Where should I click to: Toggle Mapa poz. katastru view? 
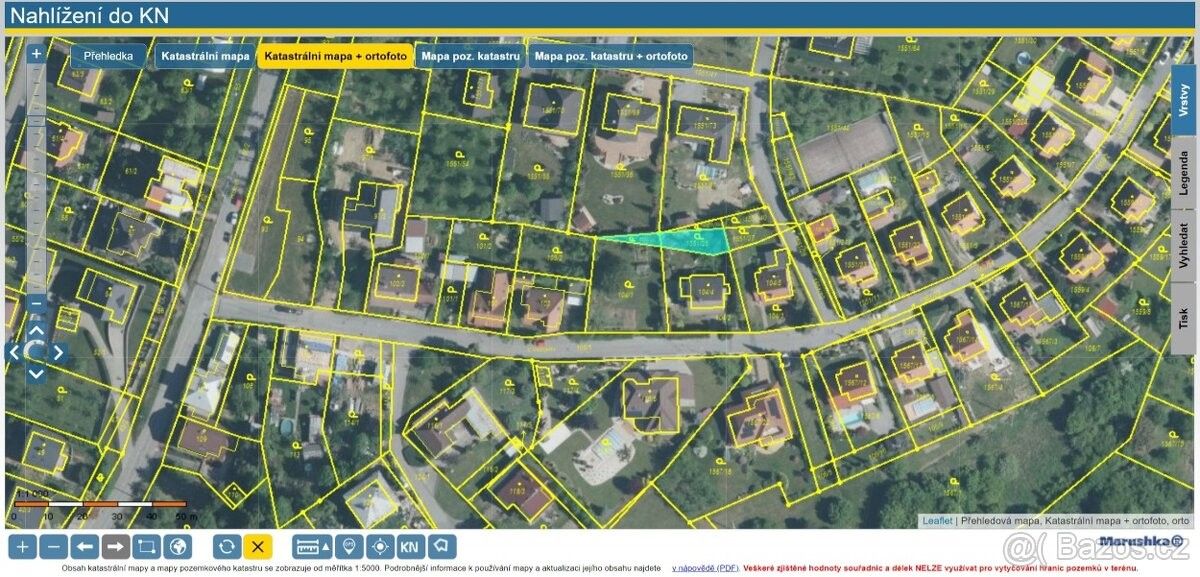(x=470, y=57)
